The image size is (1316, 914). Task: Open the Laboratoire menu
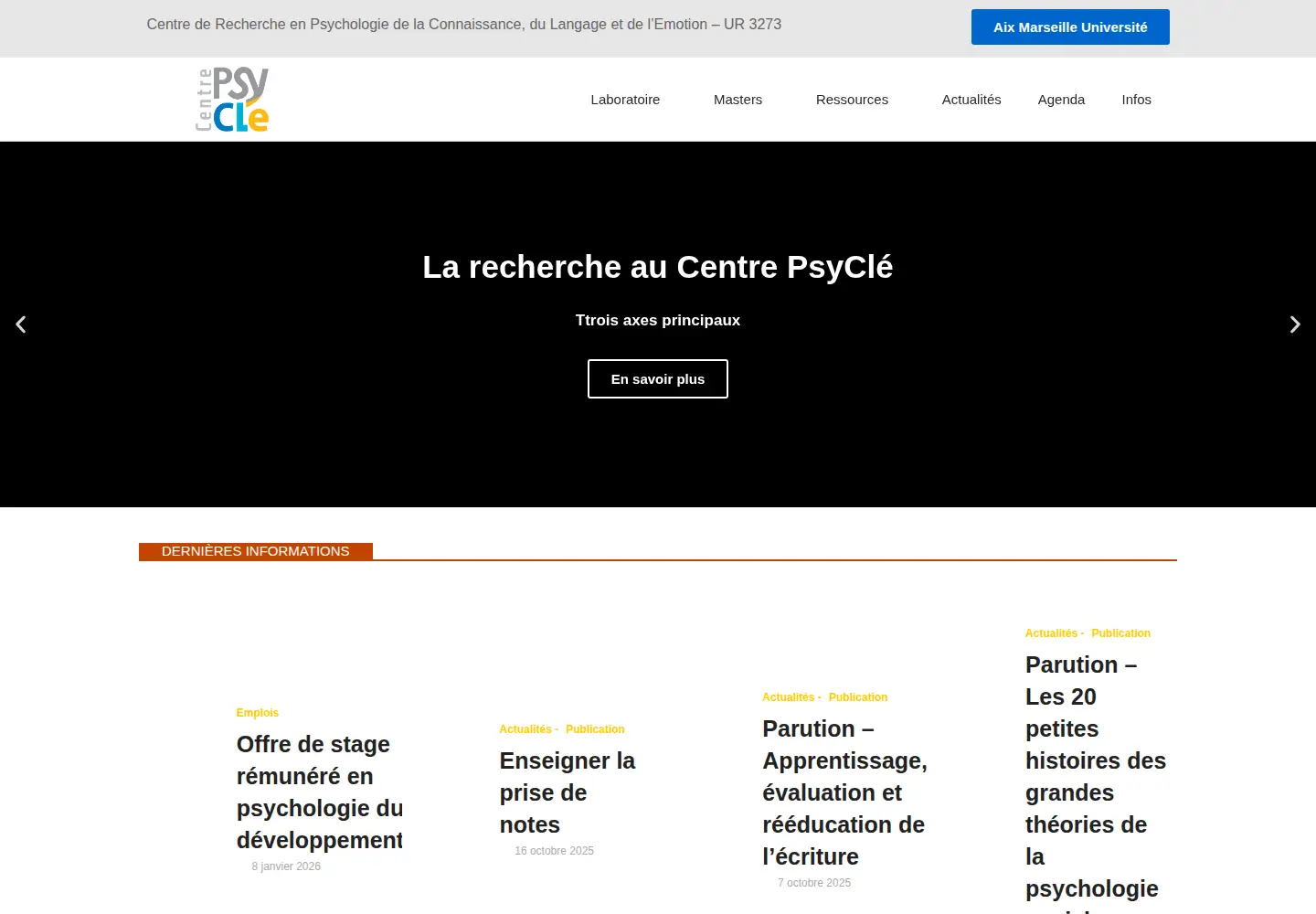coord(625,100)
